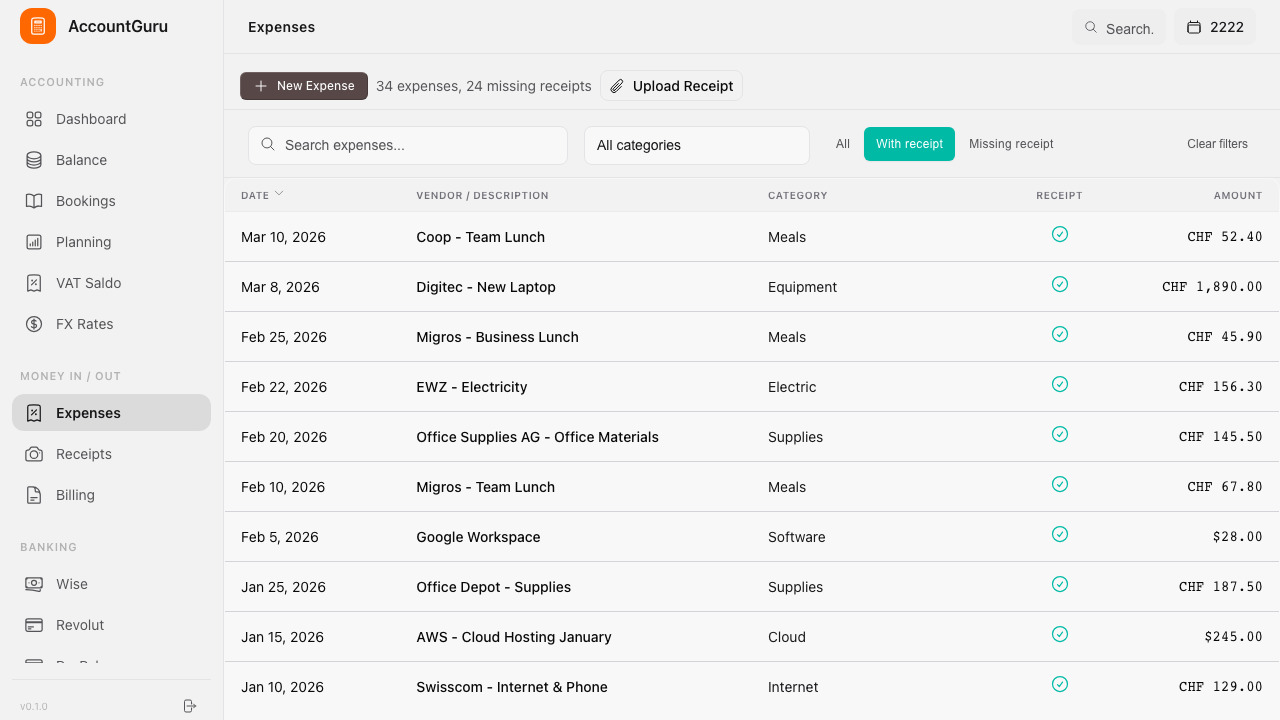Open the 2222 year selector
Viewport: 1280px width, 720px height.
pos(1215,28)
